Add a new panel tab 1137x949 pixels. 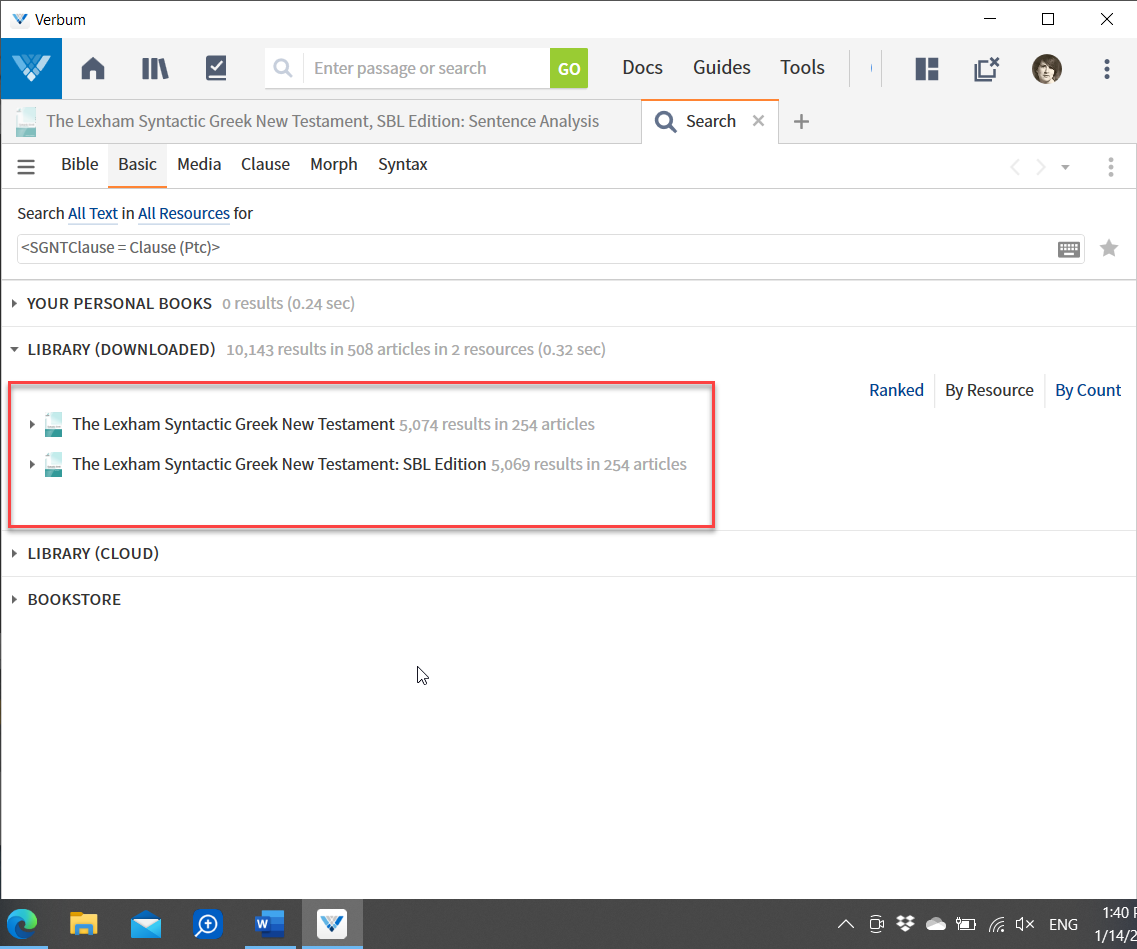pyautogui.click(x=801, y=122)
